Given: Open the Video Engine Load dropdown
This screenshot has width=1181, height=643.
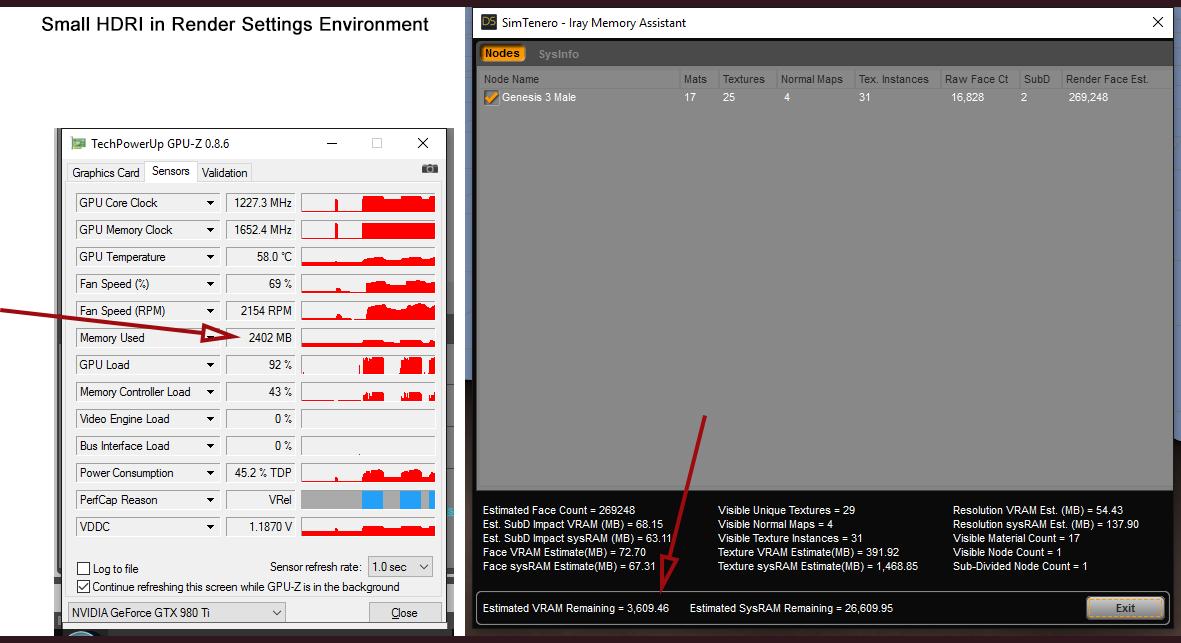Looking at the screenshot, I should click(210, 419).
